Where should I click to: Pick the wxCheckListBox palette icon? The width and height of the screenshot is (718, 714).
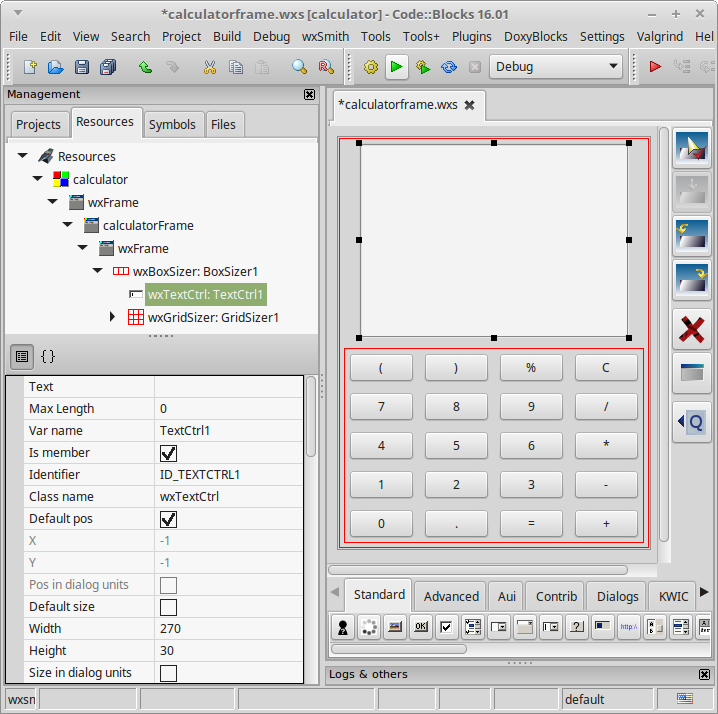(x=473, y=627)
